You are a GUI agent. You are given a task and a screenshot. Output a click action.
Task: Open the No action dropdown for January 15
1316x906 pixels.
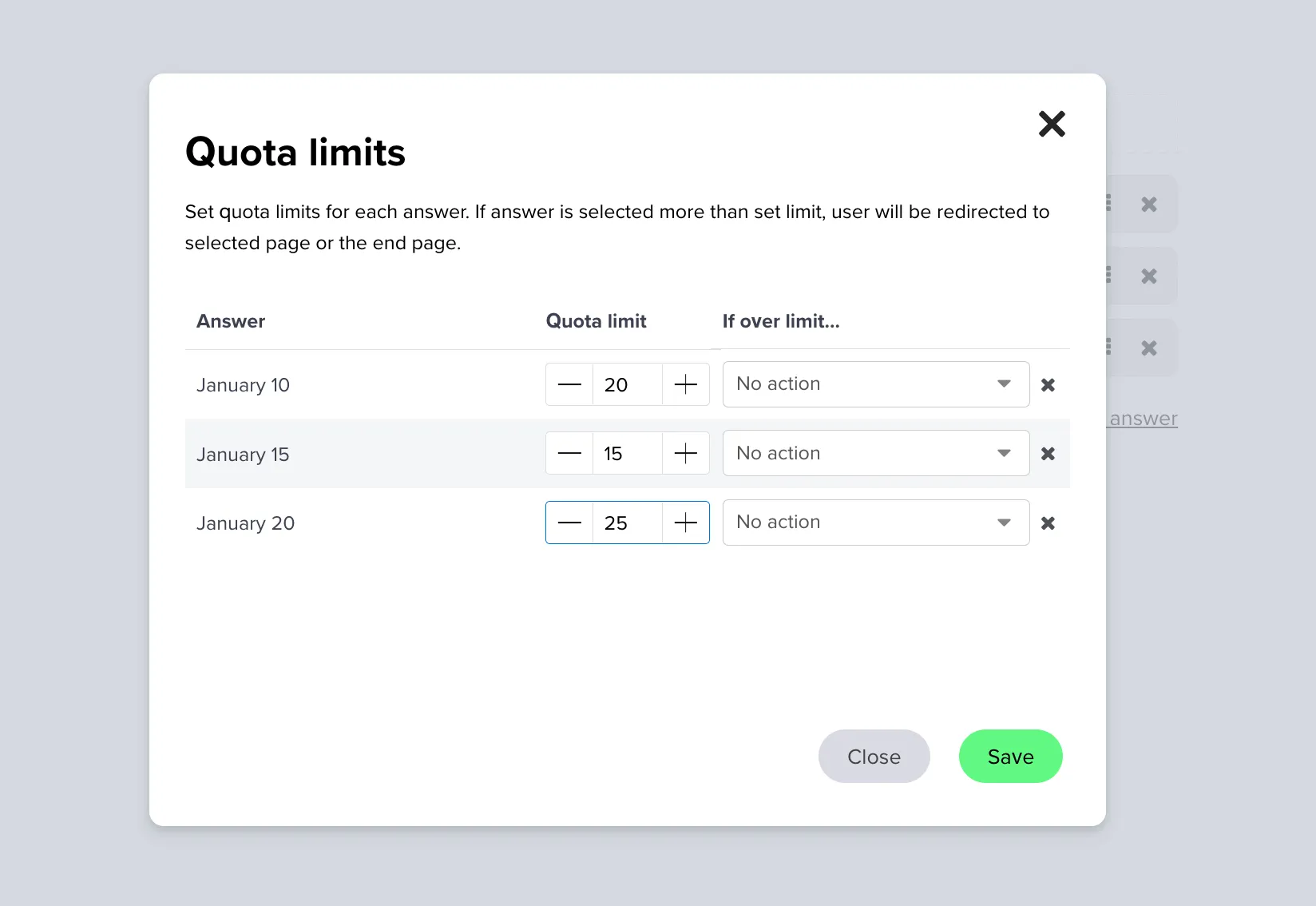click(x=875, y=453)
